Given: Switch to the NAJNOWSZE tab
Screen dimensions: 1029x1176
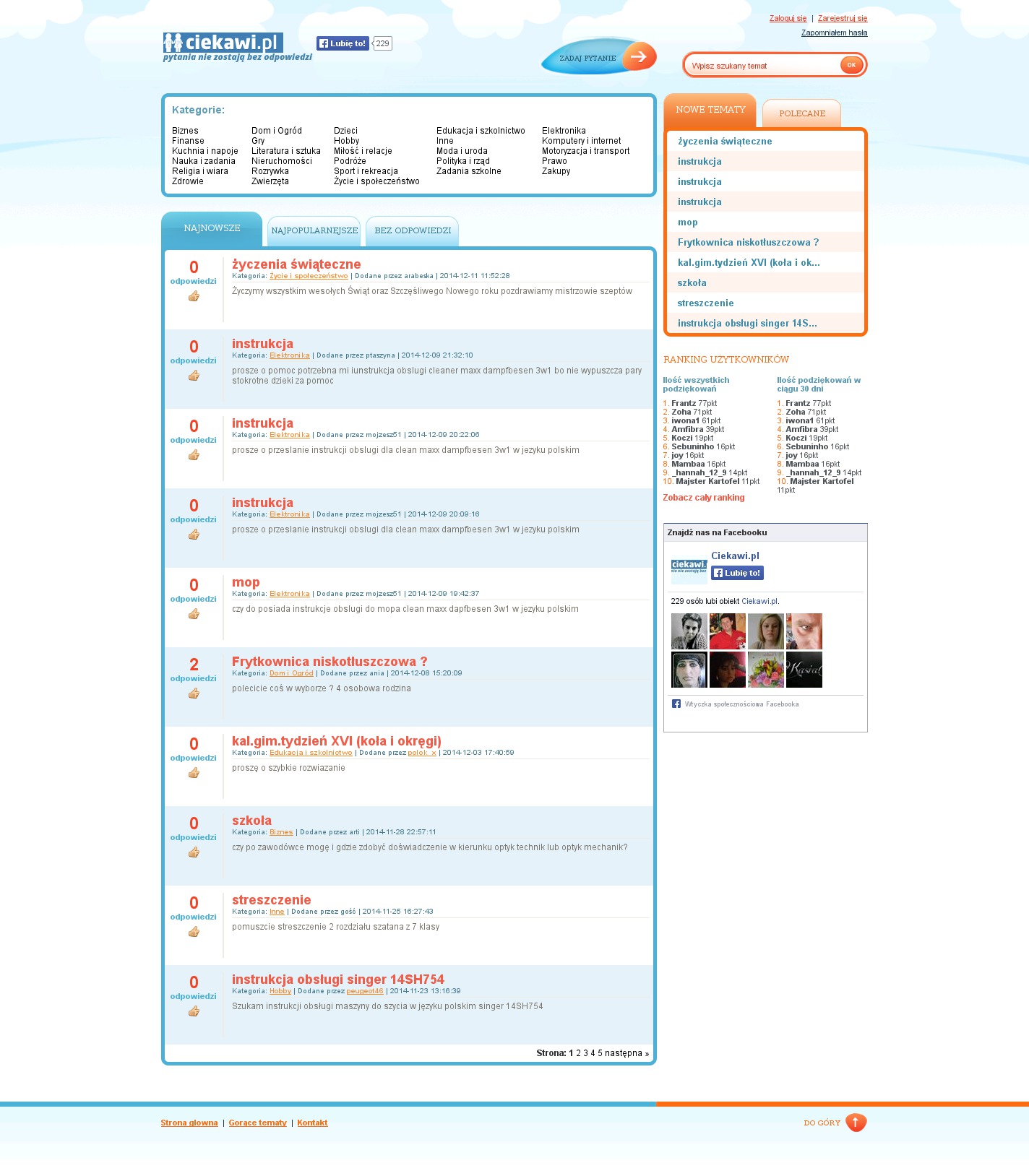Looking at the screenshot, I should click(x=212, y=229).
